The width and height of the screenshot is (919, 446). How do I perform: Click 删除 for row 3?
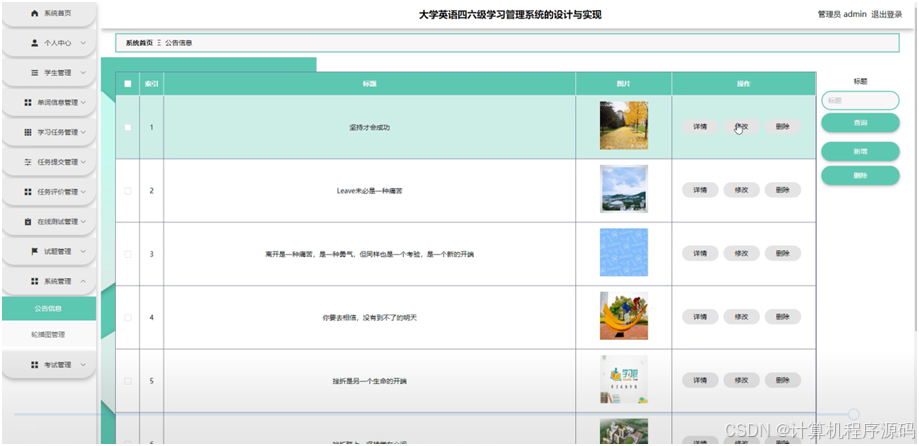pos(782,253)
